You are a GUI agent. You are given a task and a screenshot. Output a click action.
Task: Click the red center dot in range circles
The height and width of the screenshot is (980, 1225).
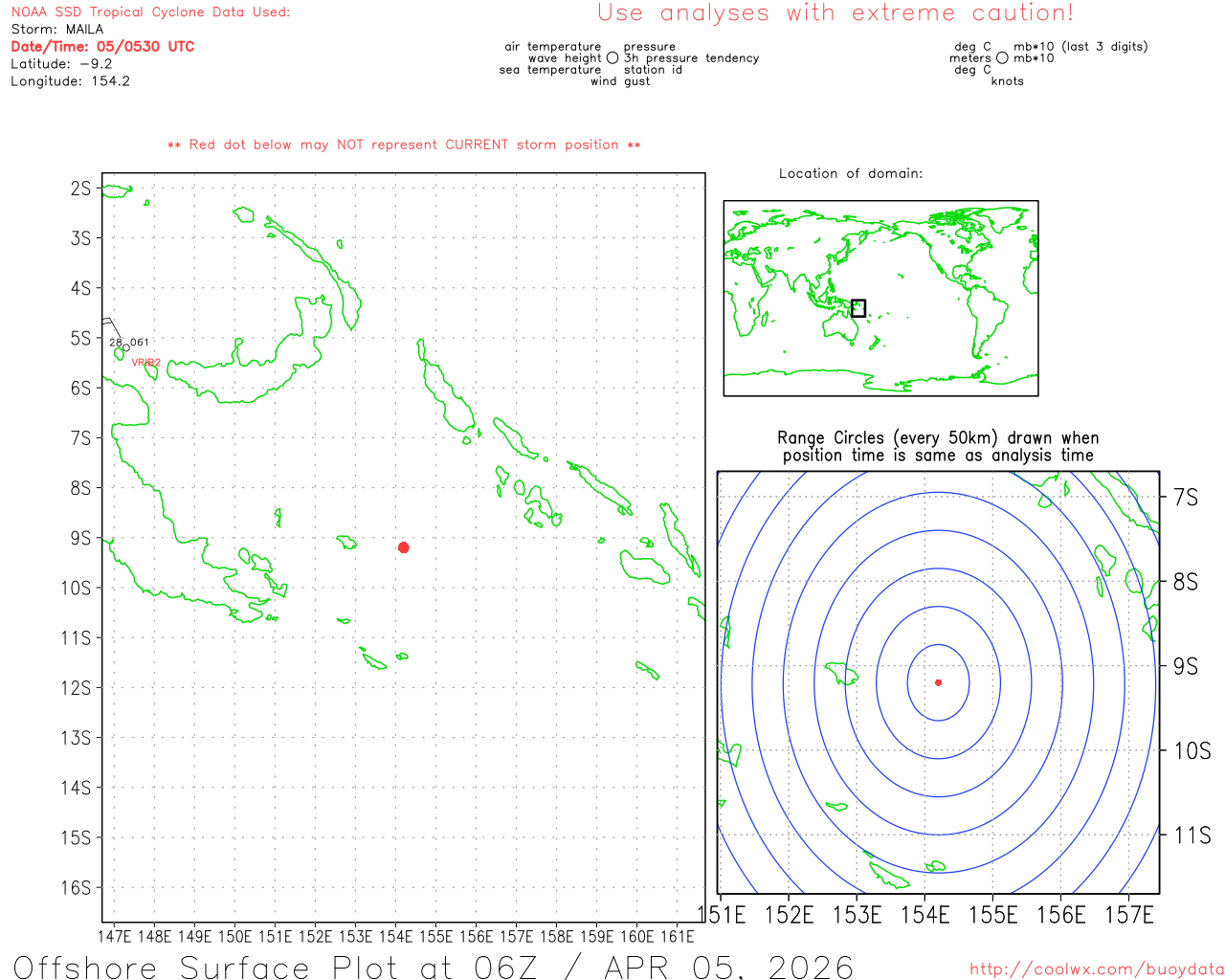click(x=938, y=682)
